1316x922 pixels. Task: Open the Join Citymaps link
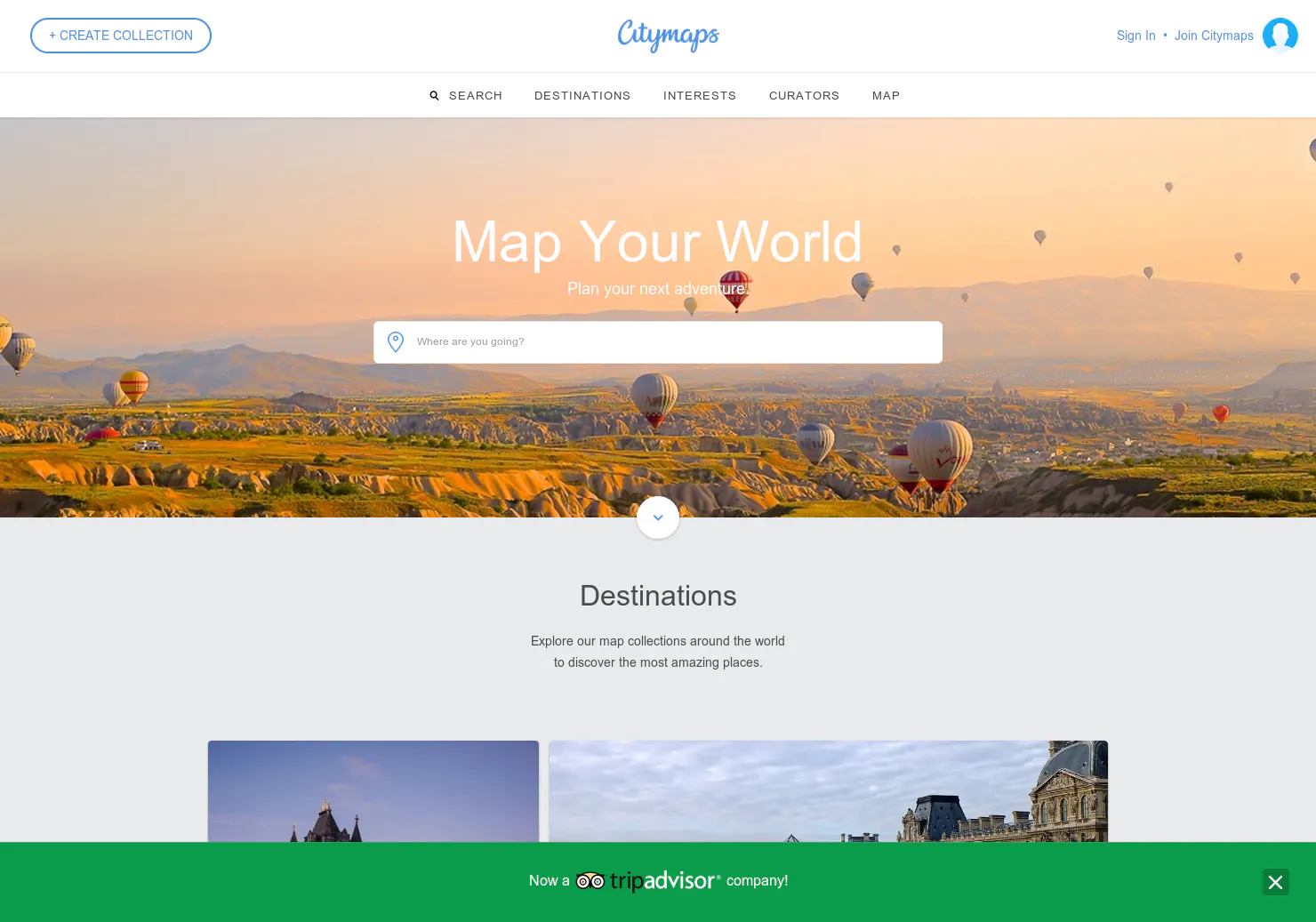click(x=1214, y=36)
